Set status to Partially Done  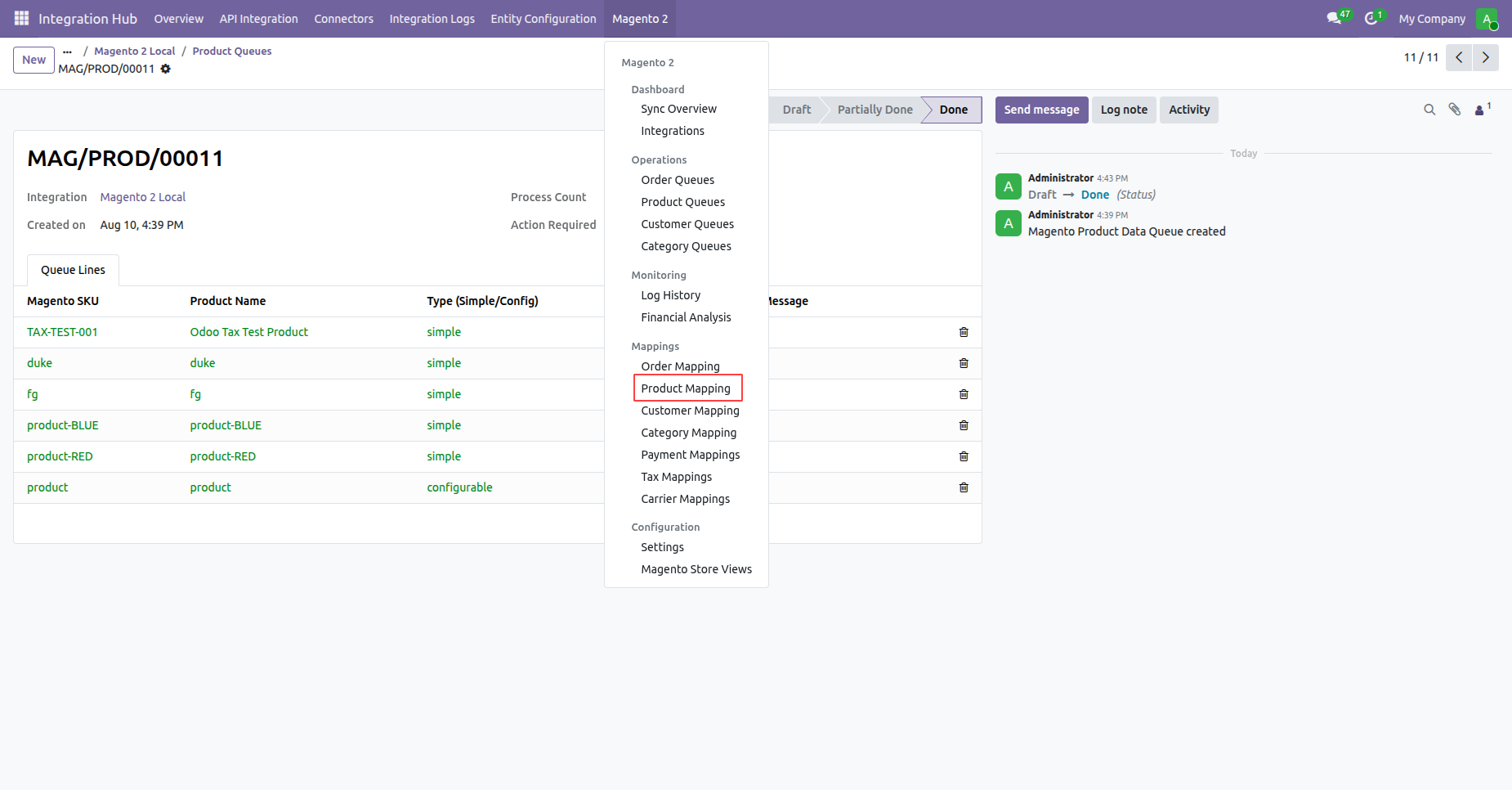pos(875,110)
